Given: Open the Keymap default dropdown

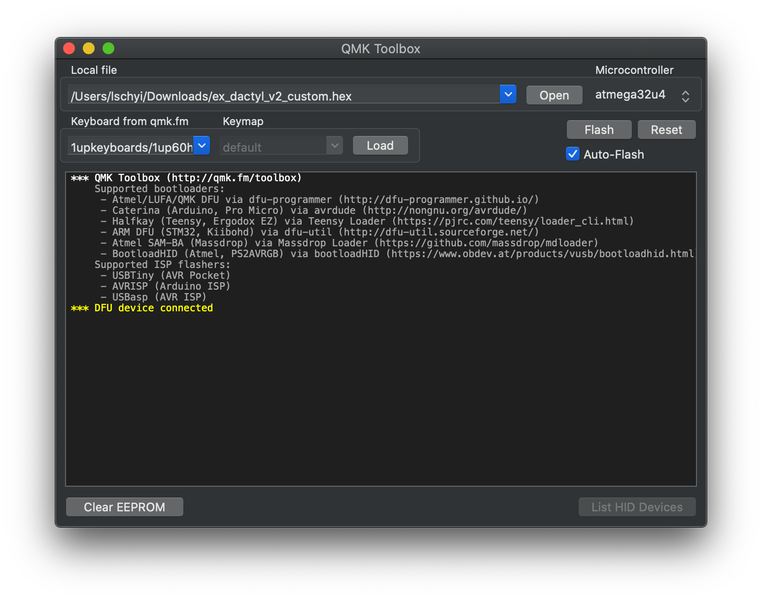Looking at the screenshot, I should pos(281,146).
